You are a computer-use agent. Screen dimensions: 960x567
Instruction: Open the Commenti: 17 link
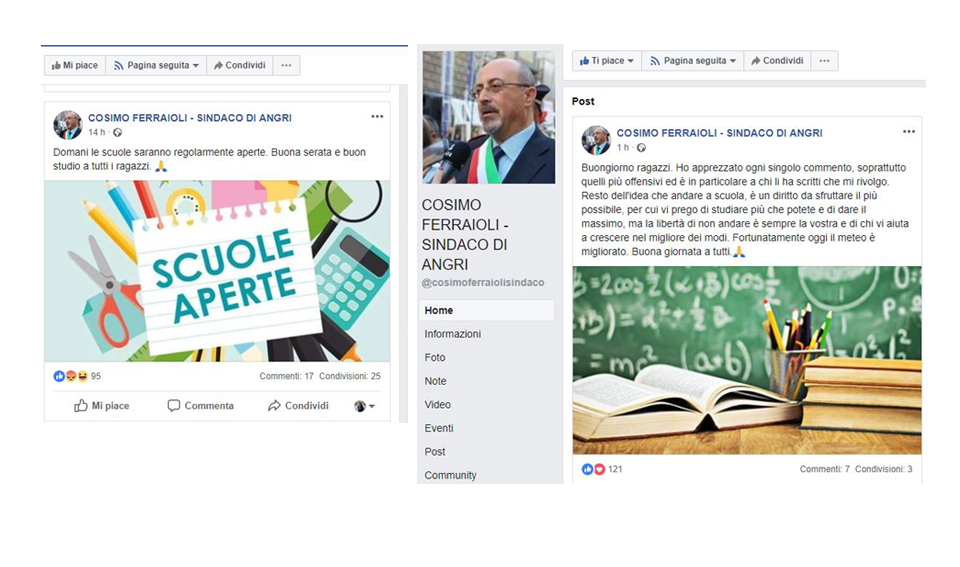click(x=287, y=376)
